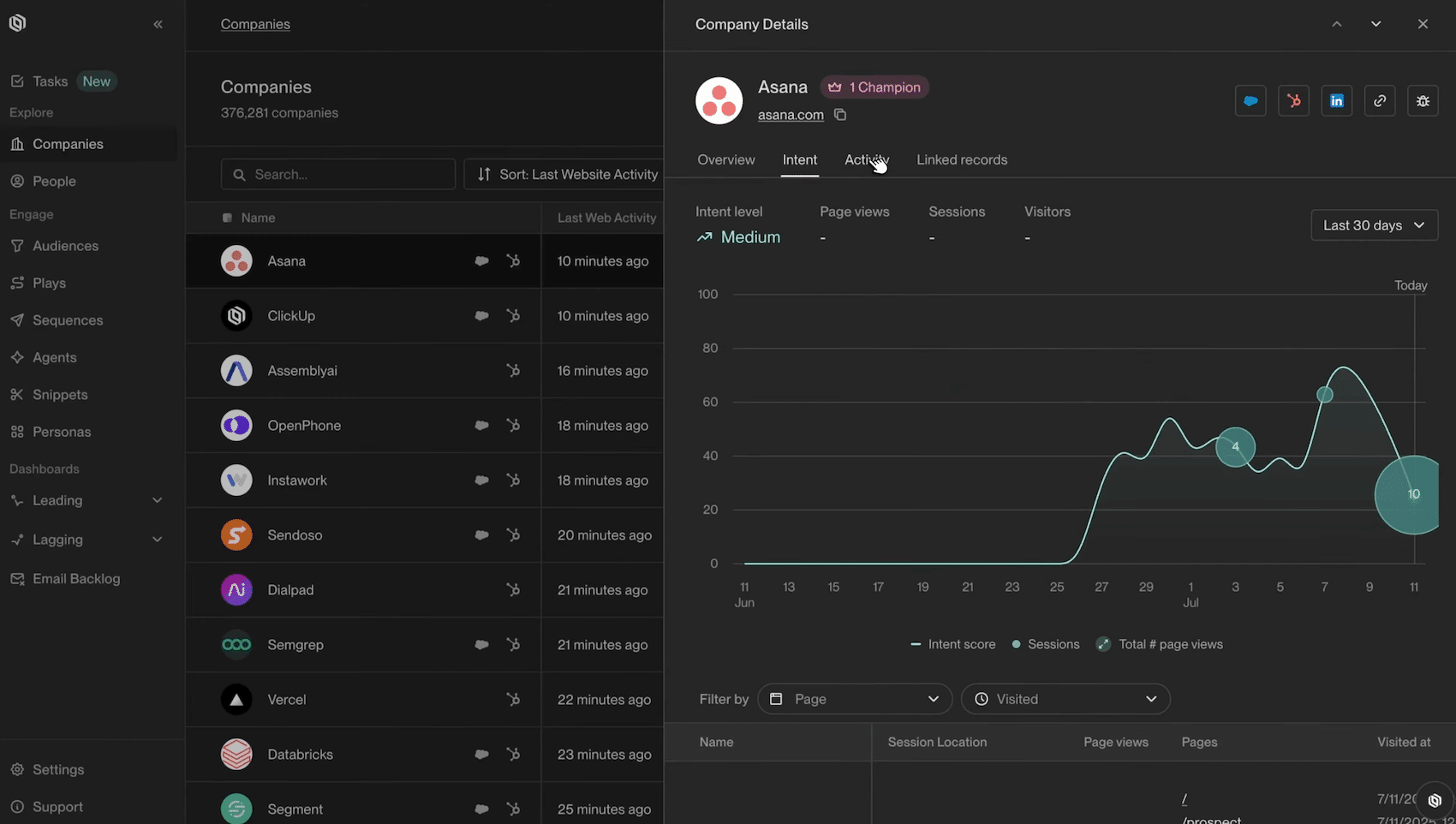
Task: Click the Visited at column header
Action: pos(1404,743)
